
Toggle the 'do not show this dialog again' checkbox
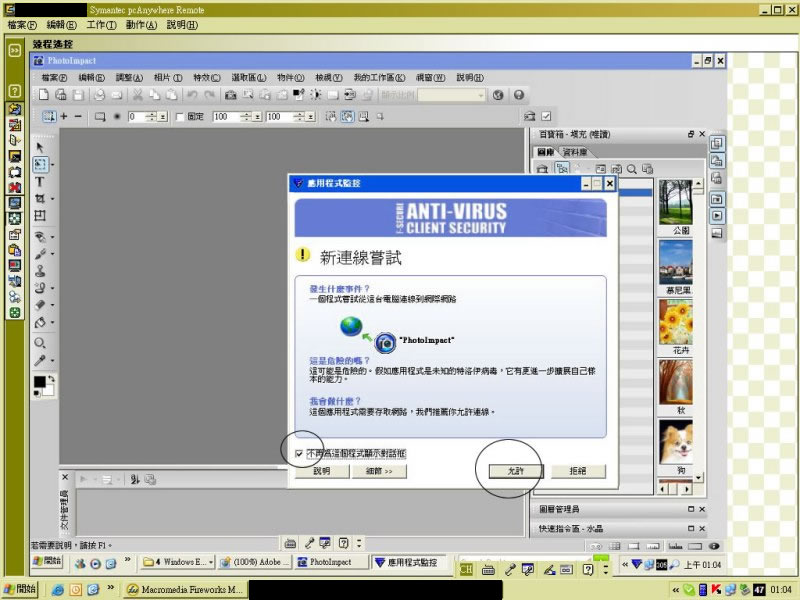(x=299, y=454)
